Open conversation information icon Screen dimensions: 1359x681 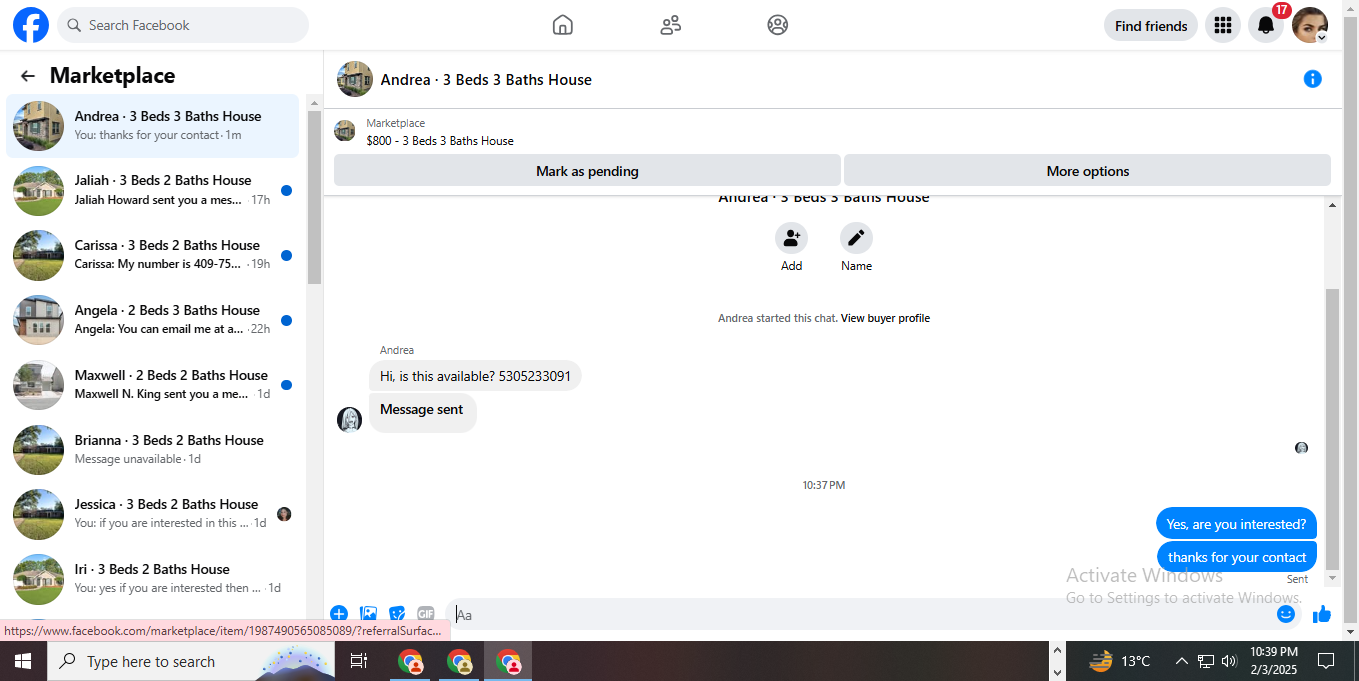(1313, 79)
